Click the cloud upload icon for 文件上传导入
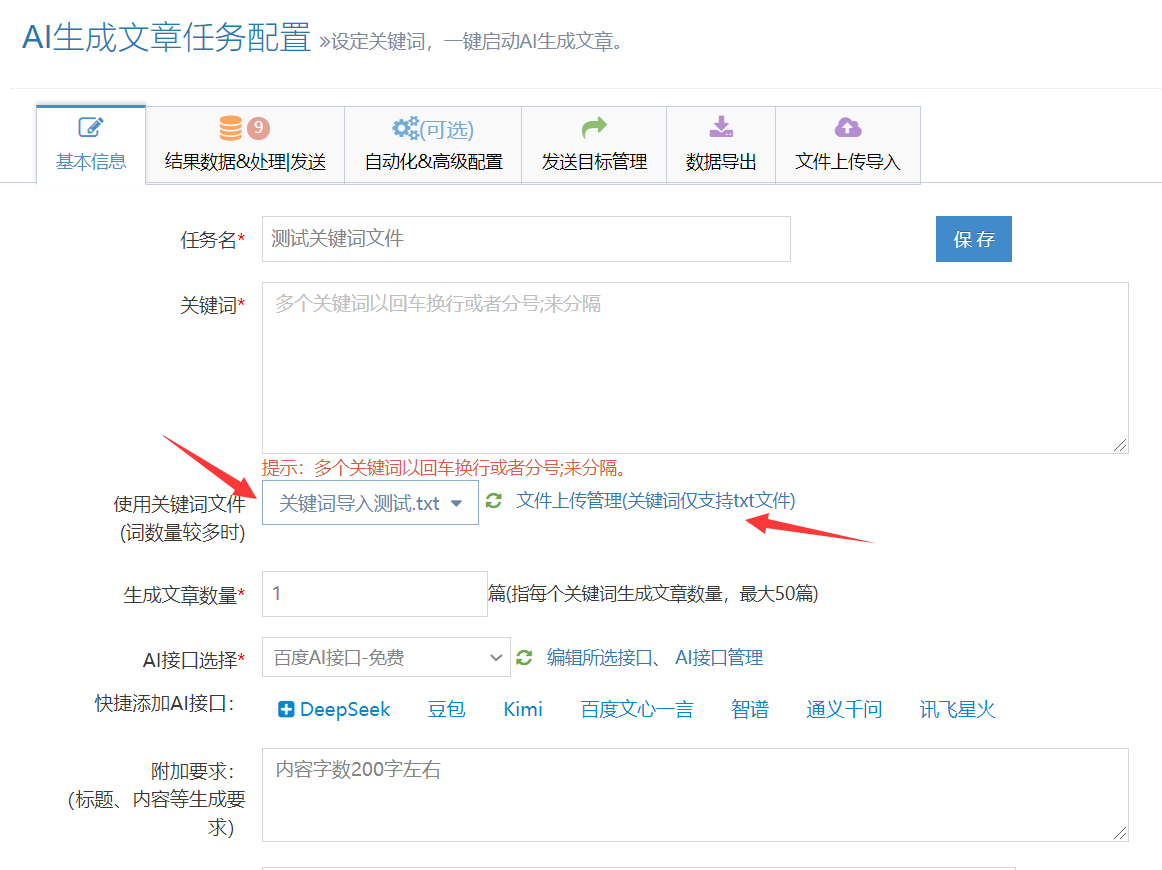Screen dimensions: 1162x870 848,128
